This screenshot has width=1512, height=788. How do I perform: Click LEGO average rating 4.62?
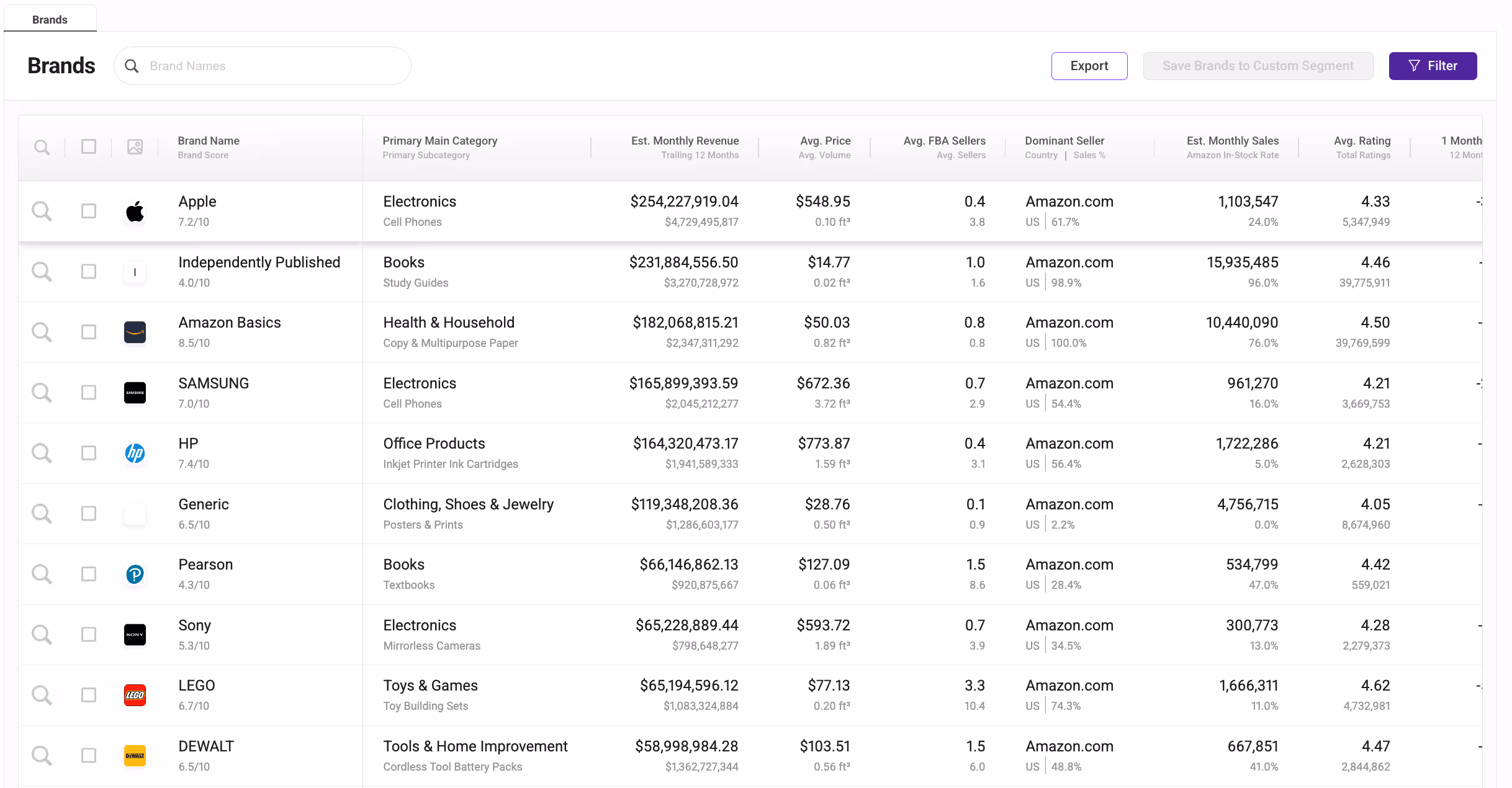point(1375,686)
